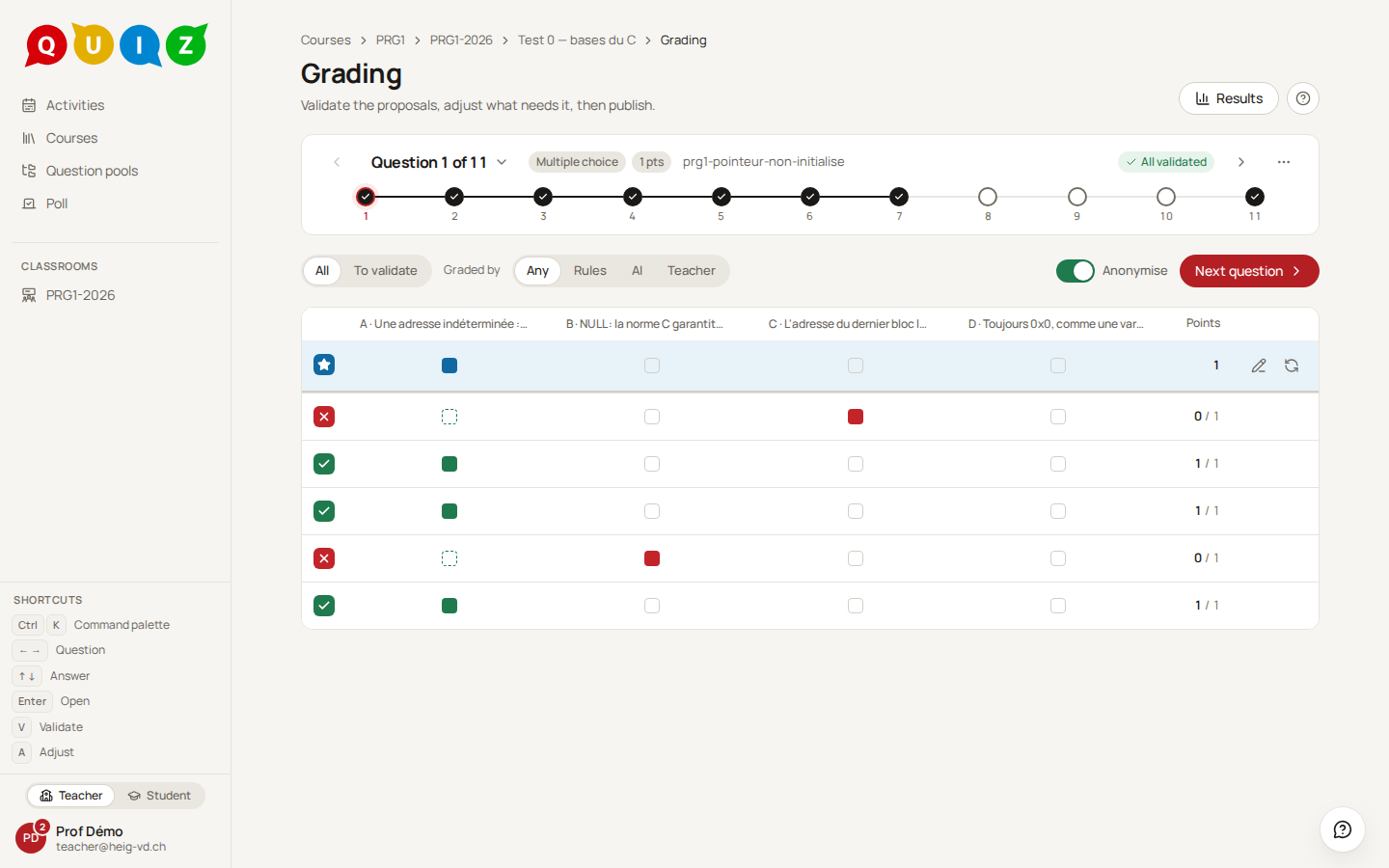This screenshot has width=1389, height=868.
Task: Go to PRG1-2026 breadcrumb
Action: [x=461, y=40]
